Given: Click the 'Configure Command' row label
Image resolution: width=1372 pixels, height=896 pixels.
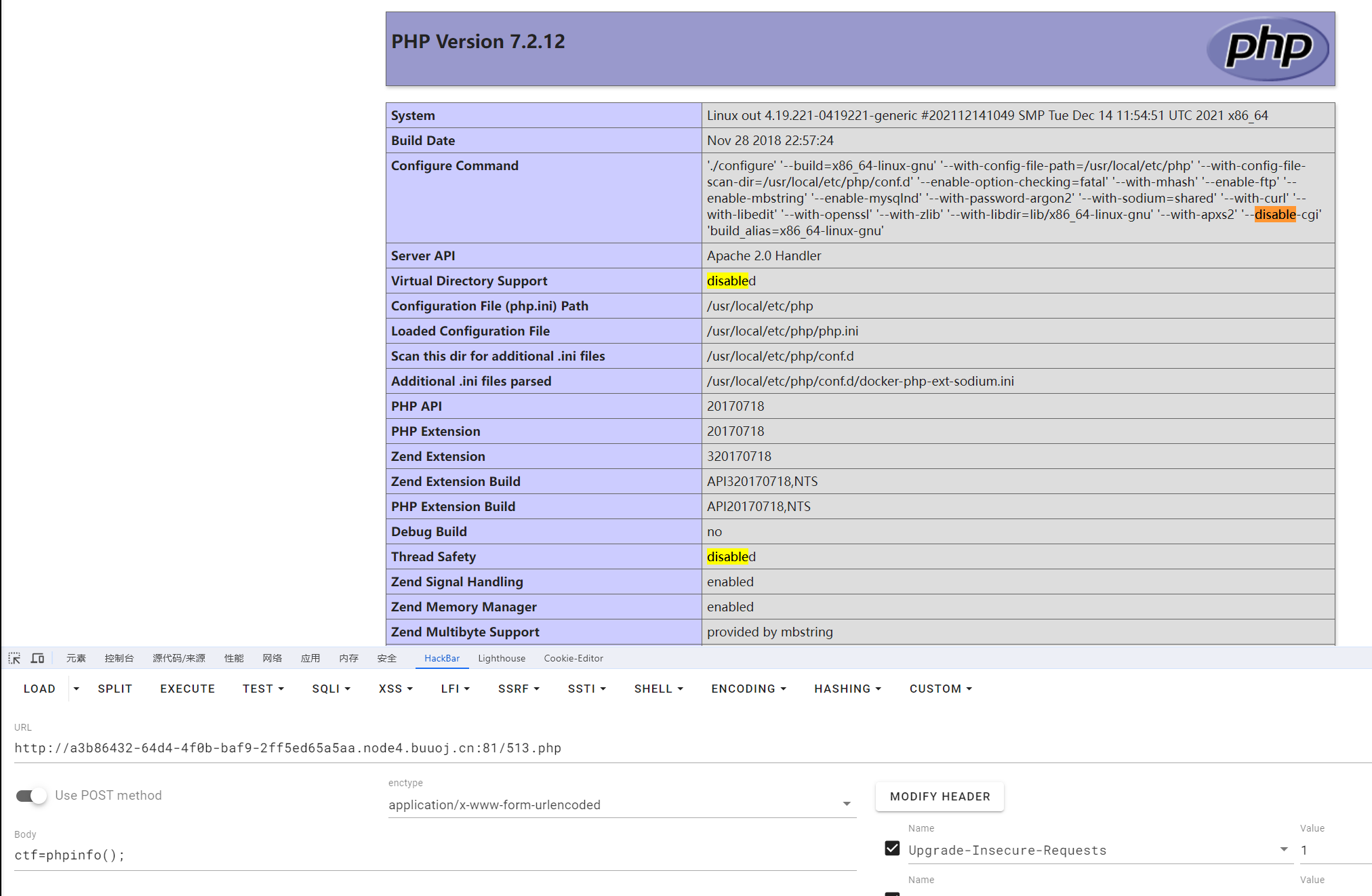Looking at the screenshot, I should pos(455,165).
